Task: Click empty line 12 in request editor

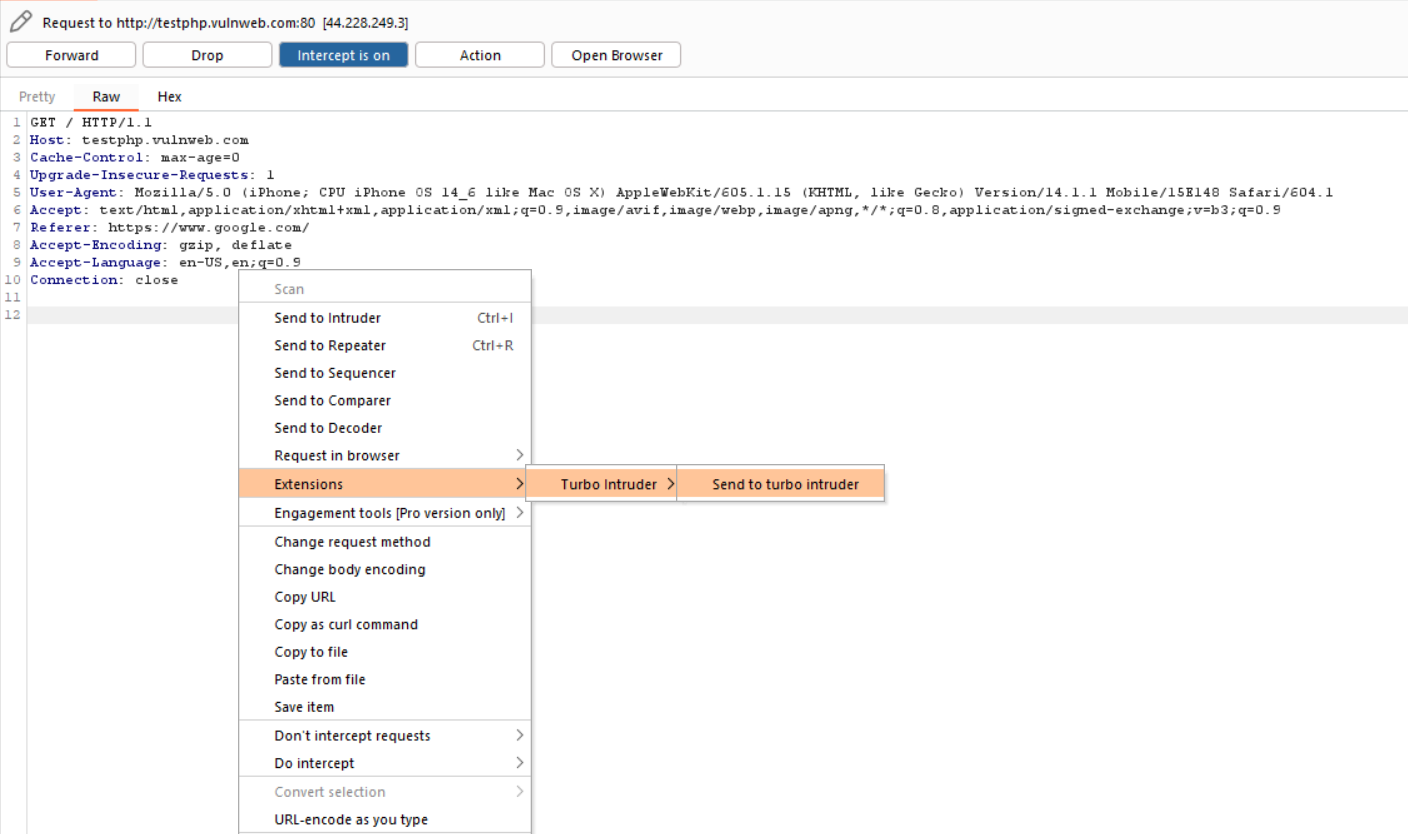Action: [x=900, y=315]
